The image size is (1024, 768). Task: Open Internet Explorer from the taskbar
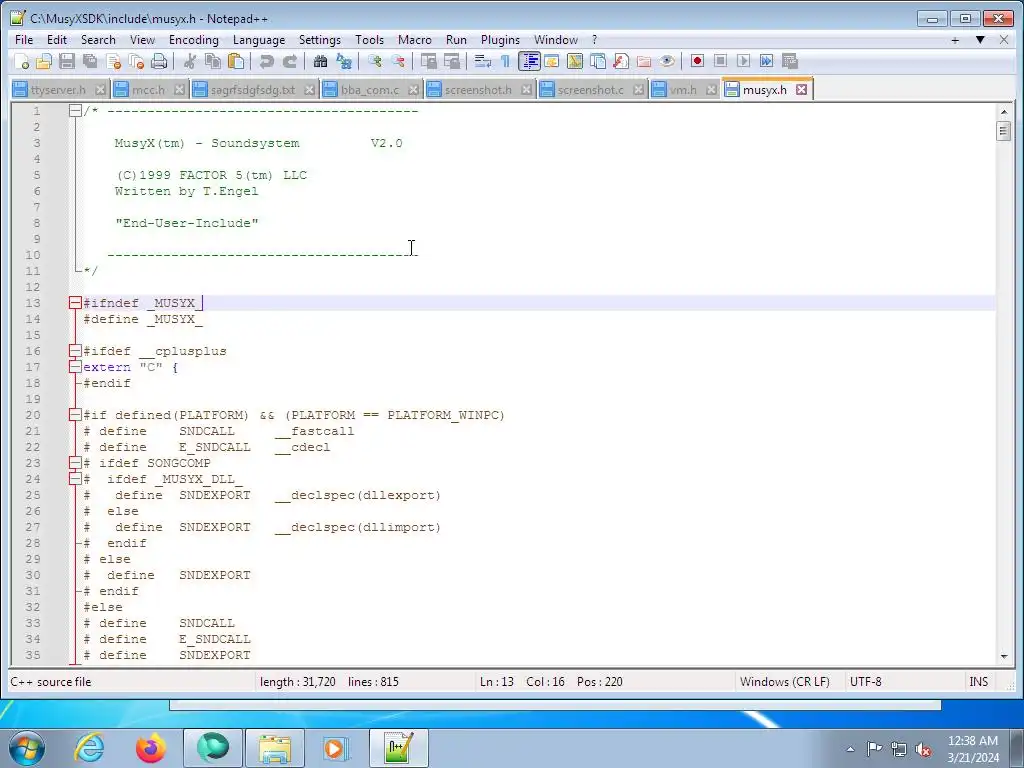click(89, 748)
